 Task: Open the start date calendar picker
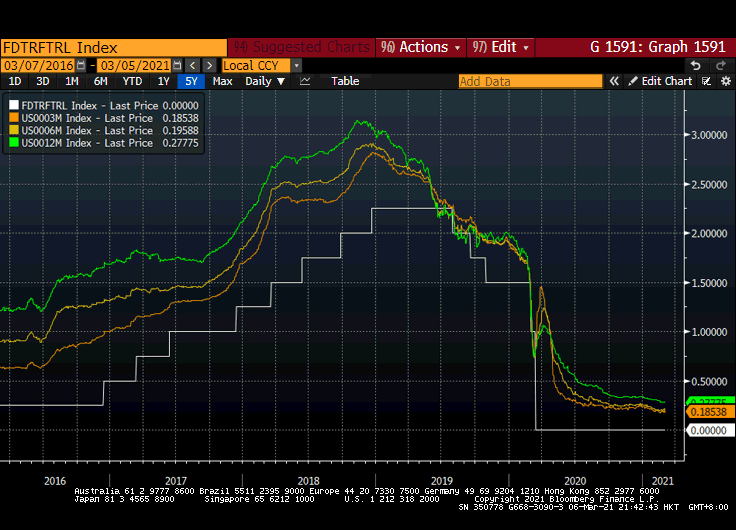(83, 65)
